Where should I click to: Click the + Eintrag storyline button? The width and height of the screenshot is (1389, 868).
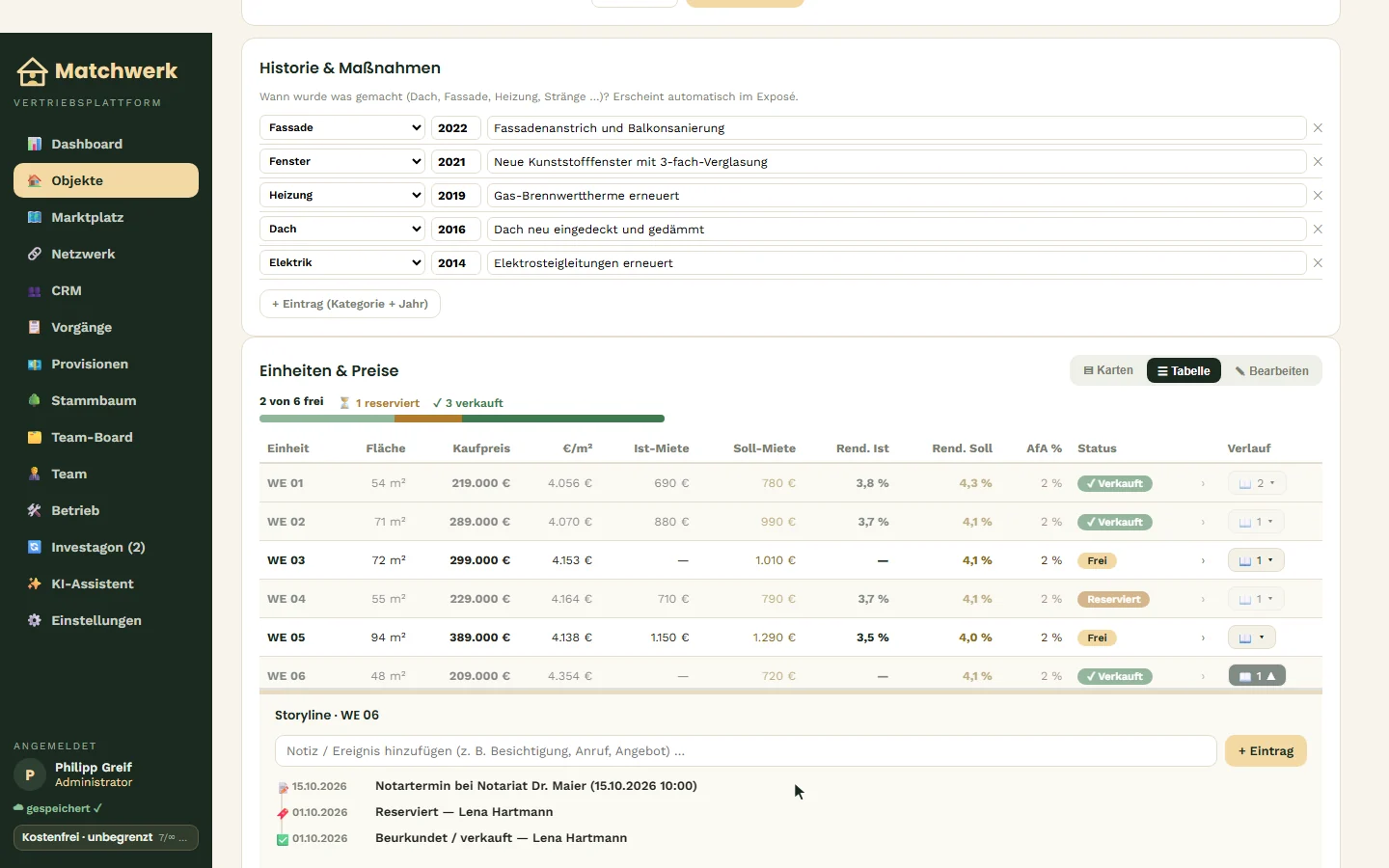coord(1266,751)
